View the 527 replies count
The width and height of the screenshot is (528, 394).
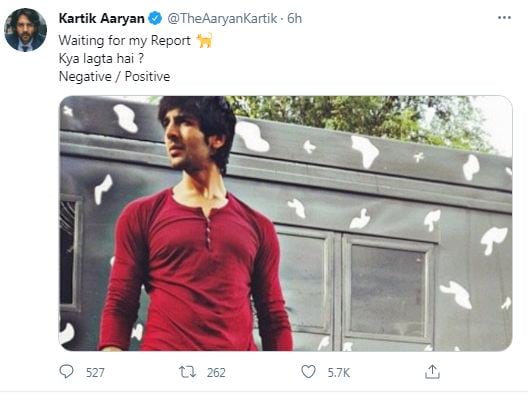pos(95,373)
